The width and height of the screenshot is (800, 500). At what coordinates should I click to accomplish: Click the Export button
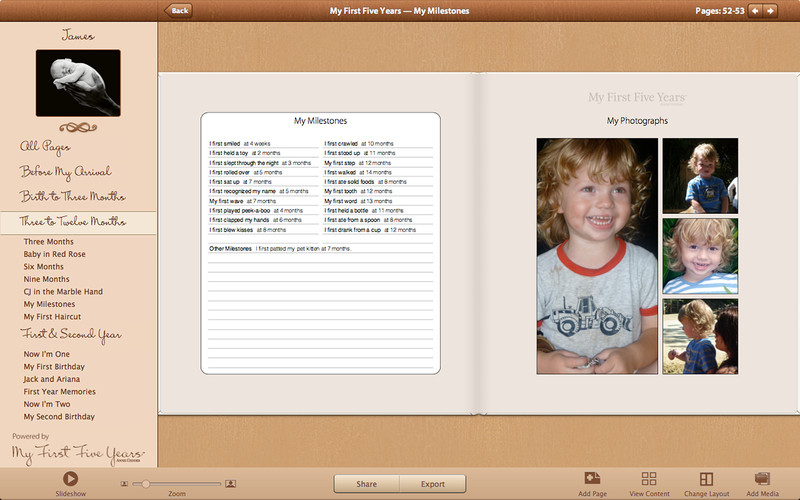point(432,484)
